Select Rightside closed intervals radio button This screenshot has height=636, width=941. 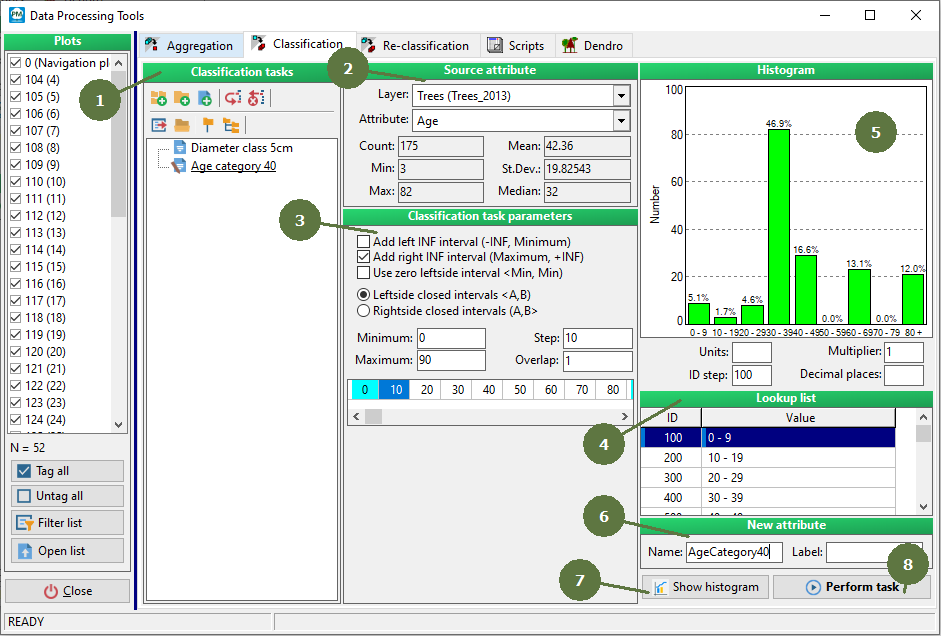364,311
